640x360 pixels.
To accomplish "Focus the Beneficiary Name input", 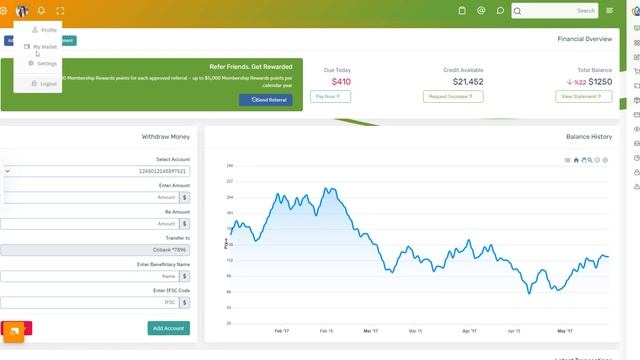I will click(90, 276).
